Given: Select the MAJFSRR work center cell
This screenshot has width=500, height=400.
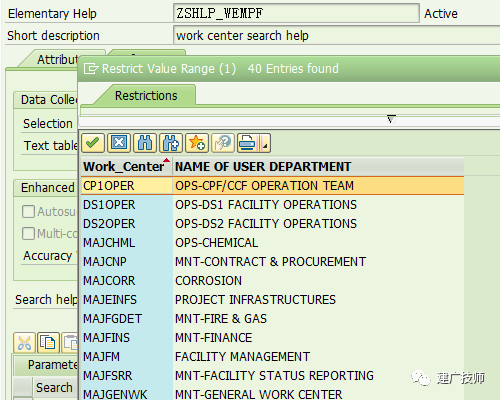Looking at the screenshot, I should click(127, 376).
